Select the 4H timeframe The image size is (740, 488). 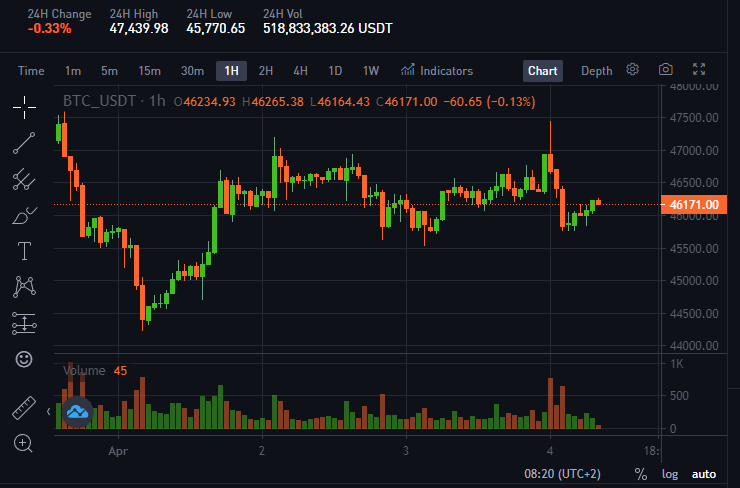tap(300, 71)
